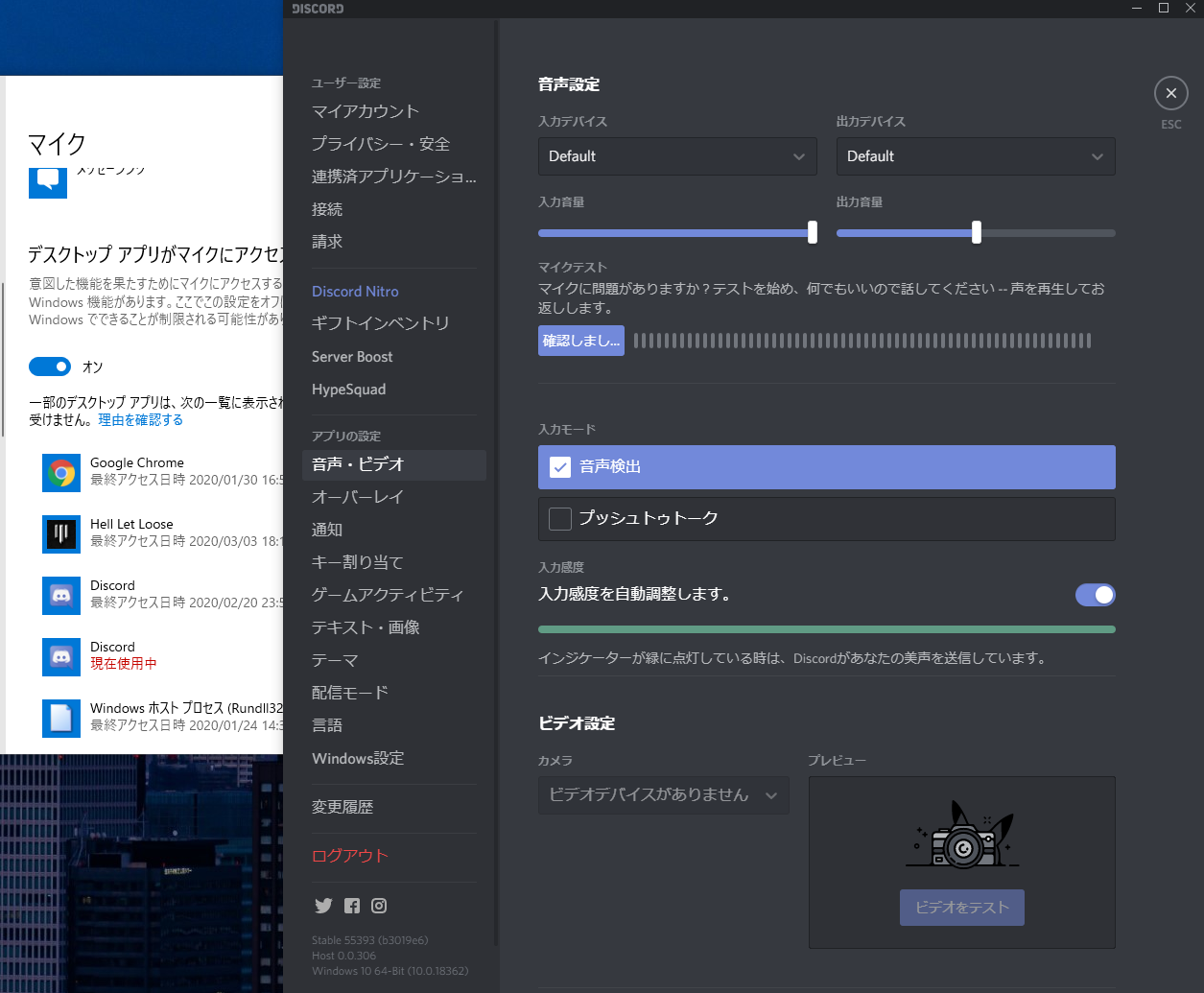Close settings with the ESC circle button

point(1170,94)
